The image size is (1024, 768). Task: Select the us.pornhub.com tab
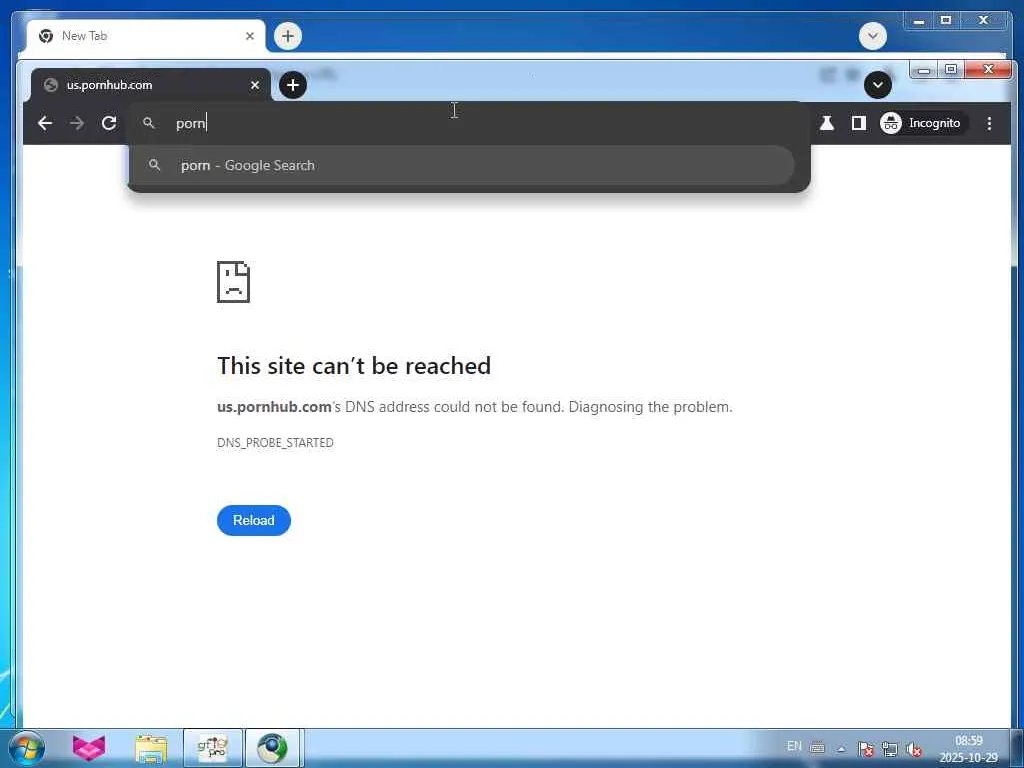pos(150,85)
